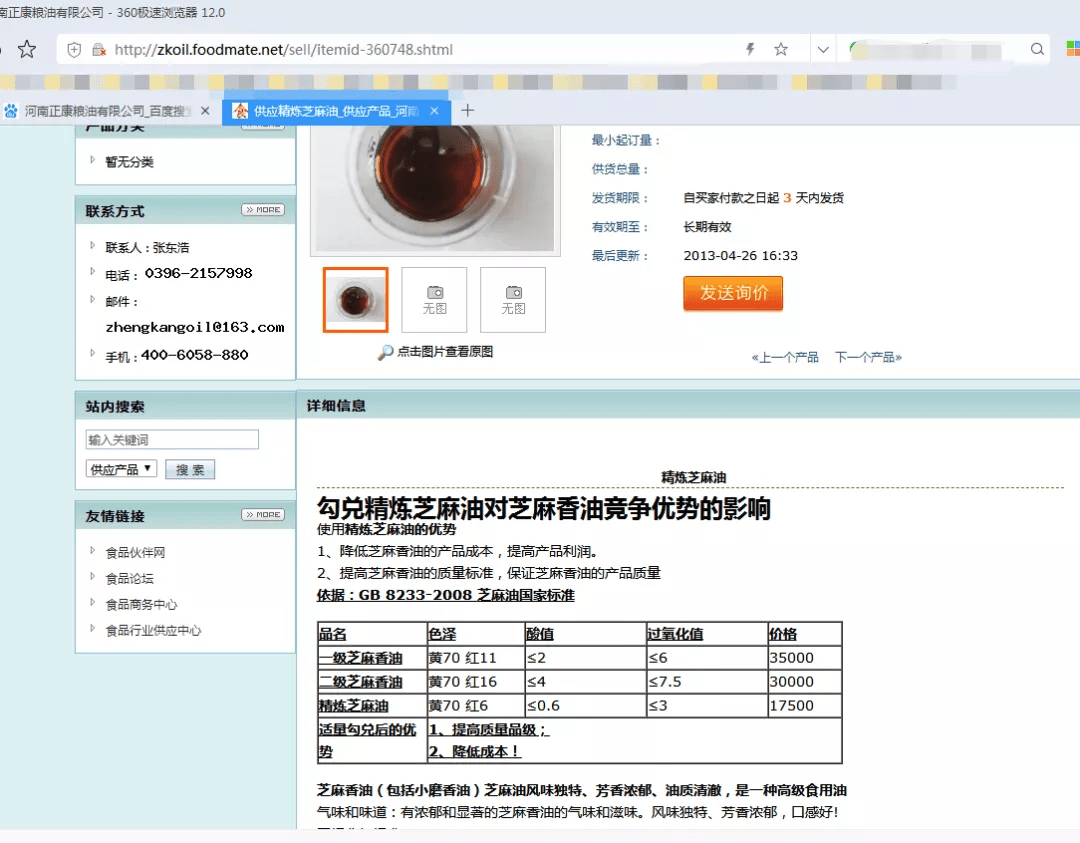Open a new tab with the plus button
1080x843 pixels.
pos(468,110)
